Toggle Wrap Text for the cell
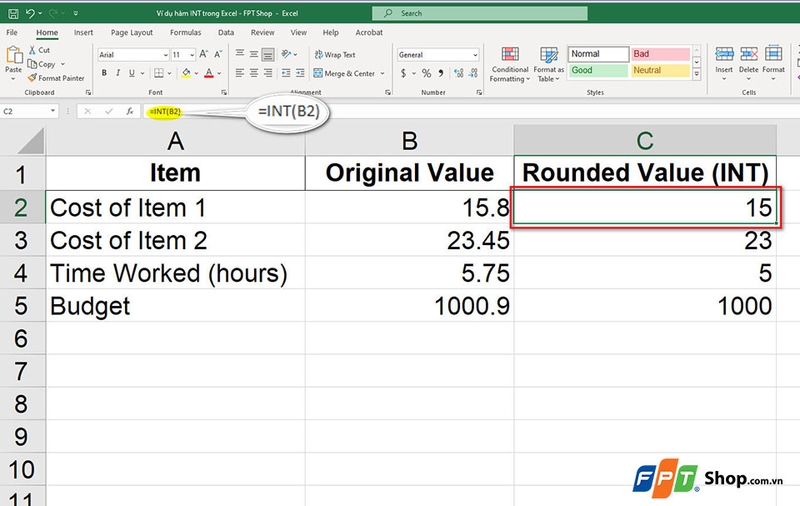This screenshot has height=506, width=800. [334, 55]
